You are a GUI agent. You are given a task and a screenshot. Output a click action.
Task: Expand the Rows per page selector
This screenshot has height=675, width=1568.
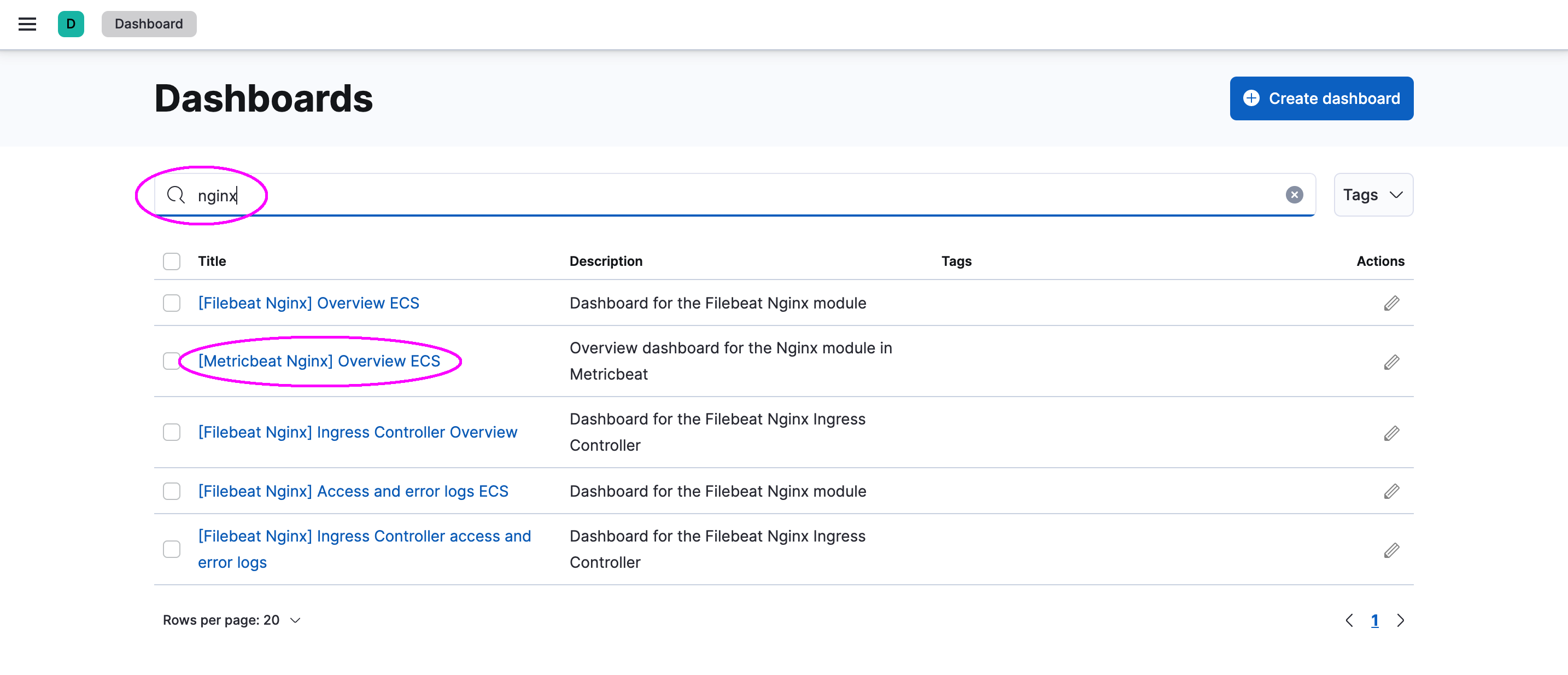coord(231,620)
